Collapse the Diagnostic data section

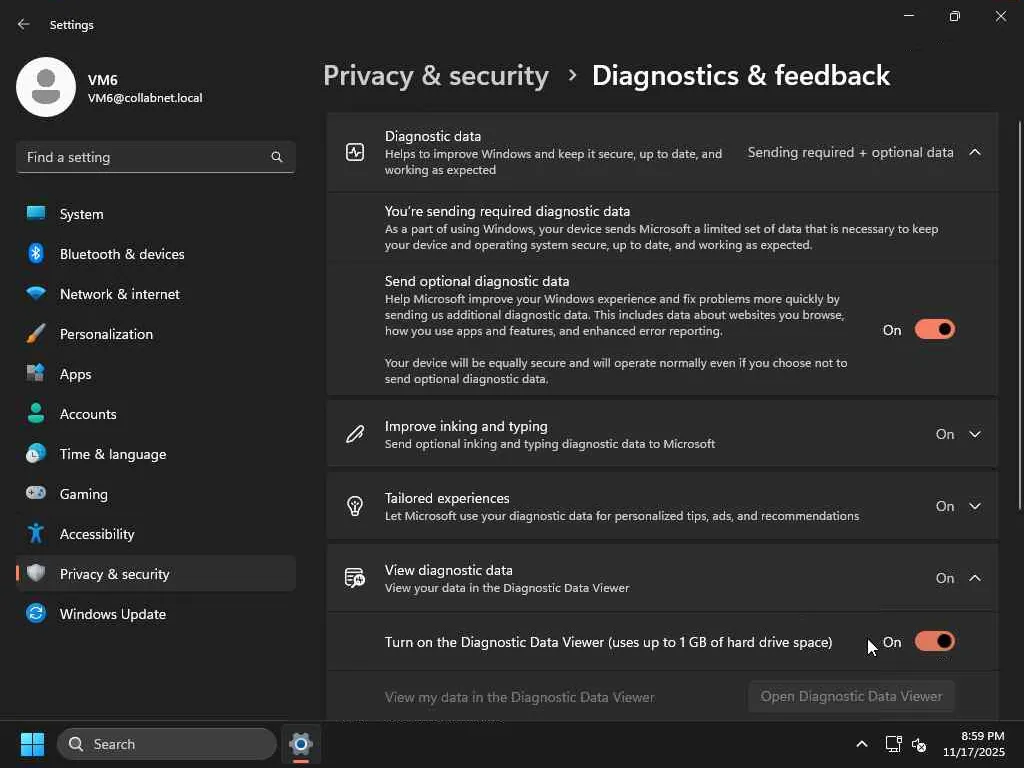pos(975,152)
